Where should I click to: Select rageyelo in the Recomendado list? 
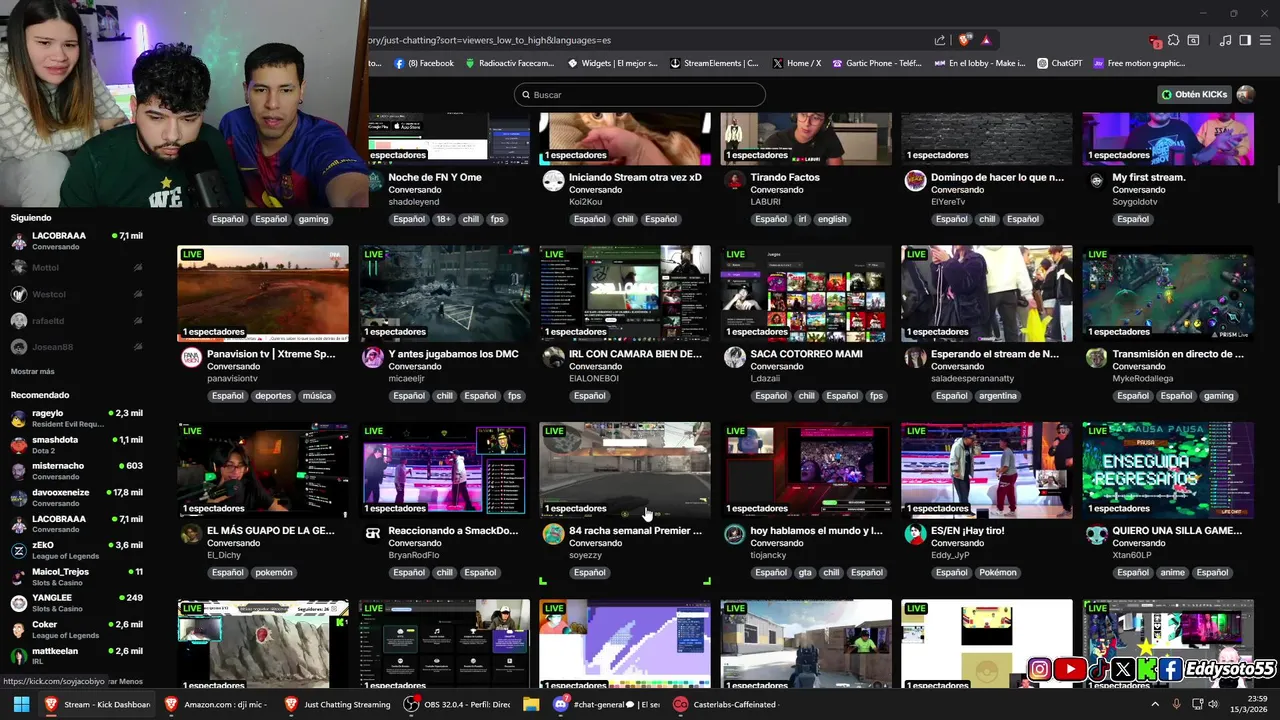click(x=76, y=418)
